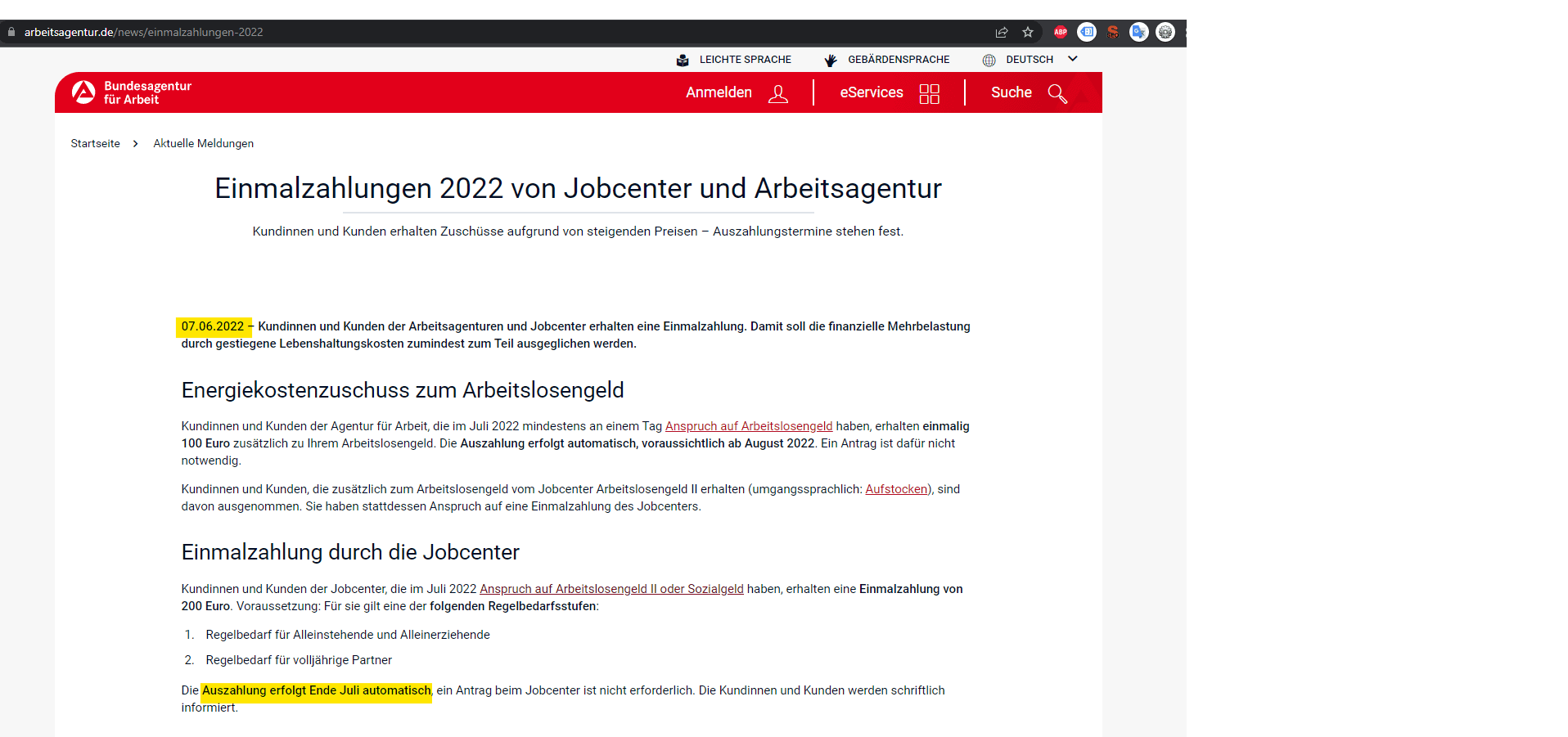Click the highlighted date 07.06.2022
The image size is (1568, 737).
coord(213,326)
